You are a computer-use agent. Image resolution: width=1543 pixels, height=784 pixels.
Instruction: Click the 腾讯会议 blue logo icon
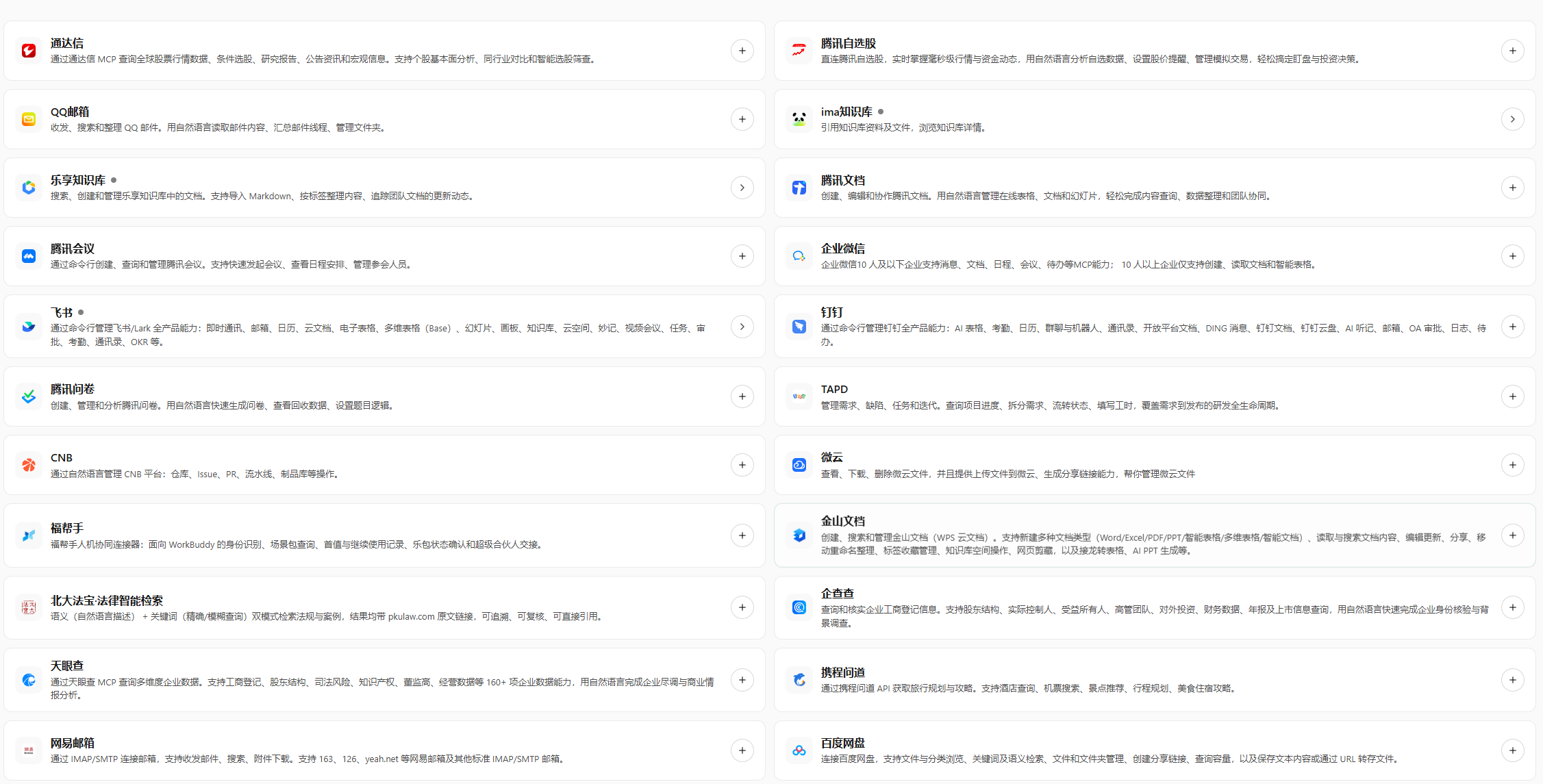click(x=29, y=256)
